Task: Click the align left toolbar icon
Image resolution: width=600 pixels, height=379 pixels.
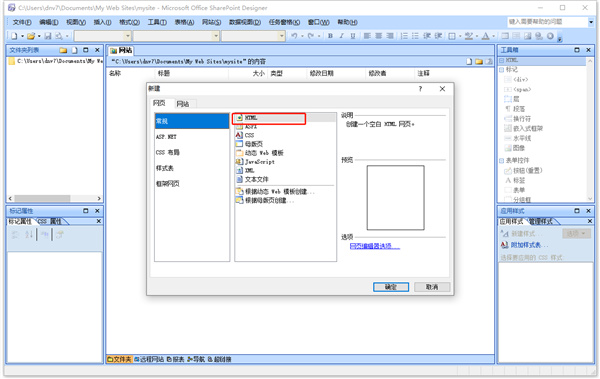Action: pos(367,36)
